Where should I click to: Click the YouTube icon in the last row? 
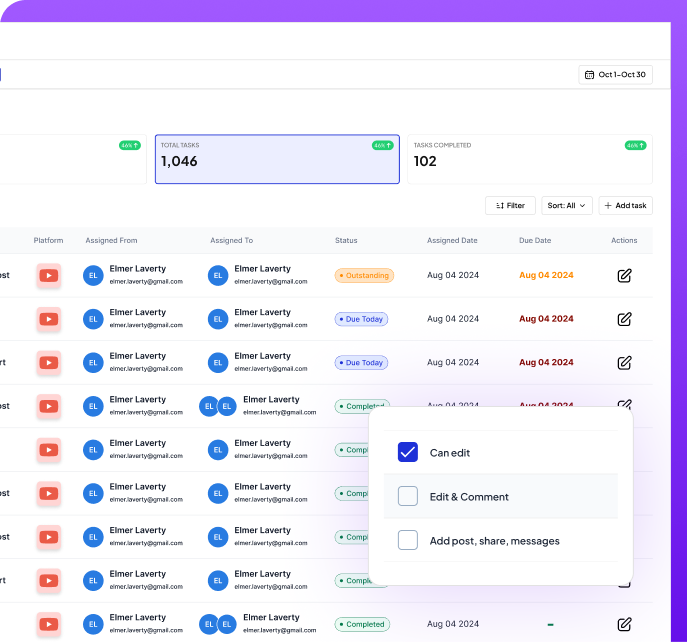tap(48, 624)
